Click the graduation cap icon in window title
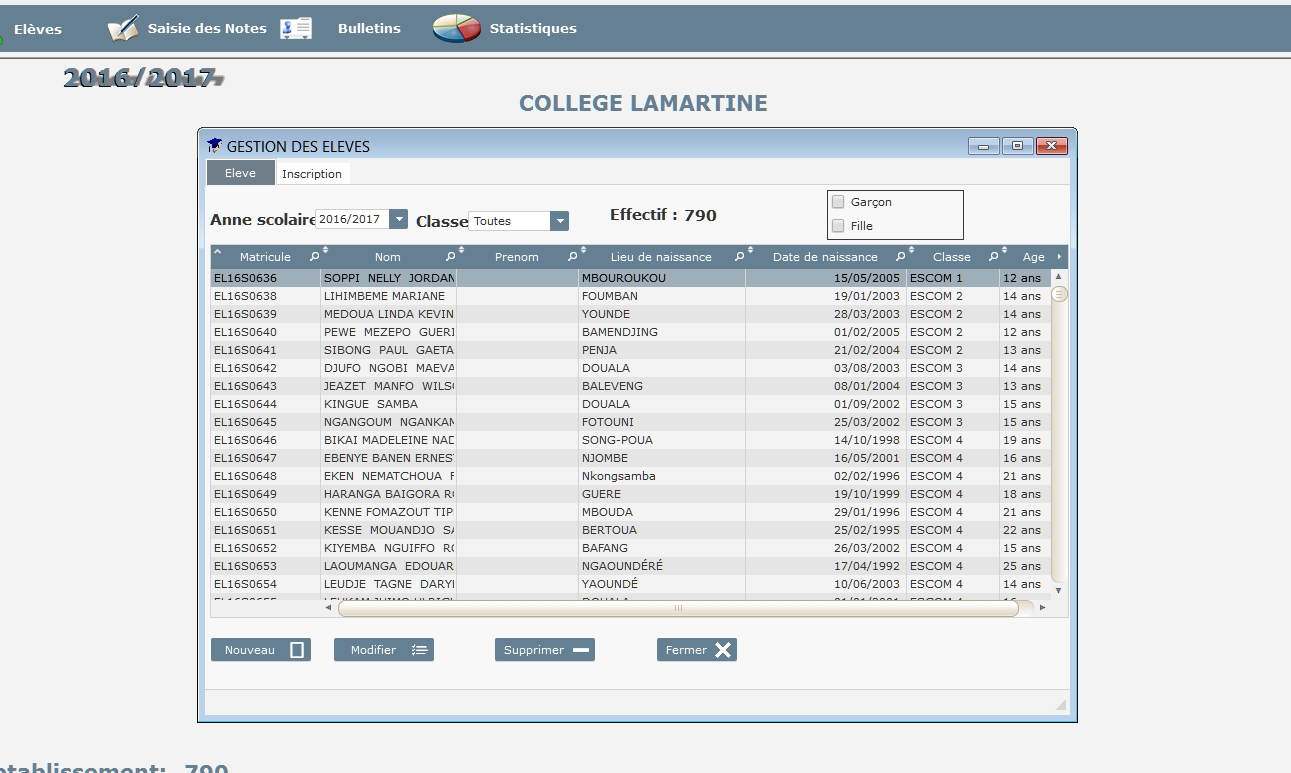Viewport: 1291px width, 773px height. [214, 146]
